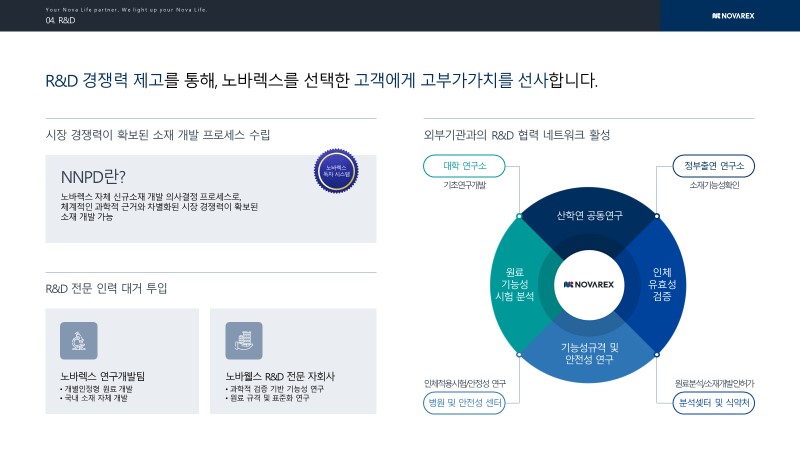Click the '개별인정형 원료 개발' bullet

point(96,389)
